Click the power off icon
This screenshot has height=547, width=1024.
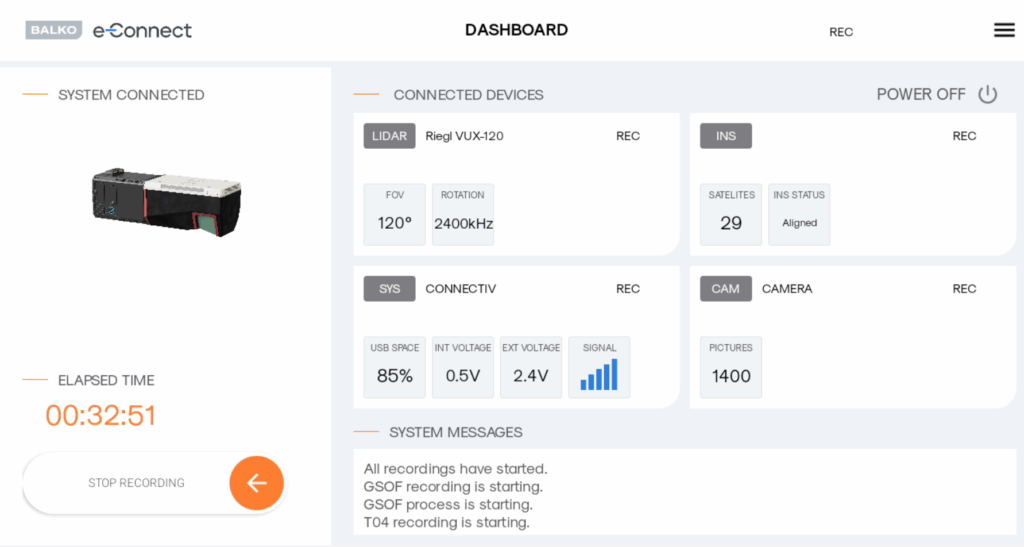987,94
